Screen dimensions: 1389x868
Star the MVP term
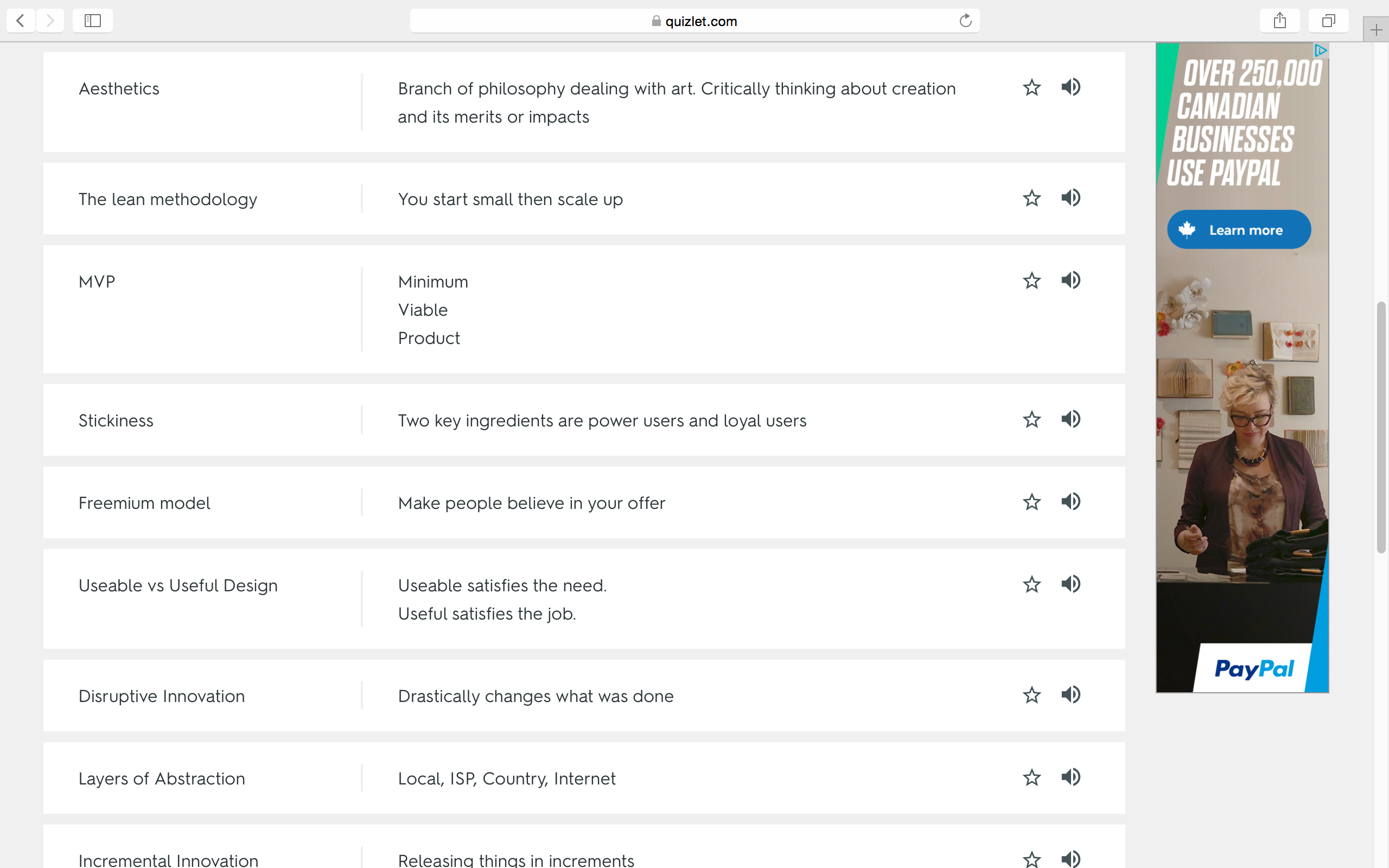tap(1031, 280)
